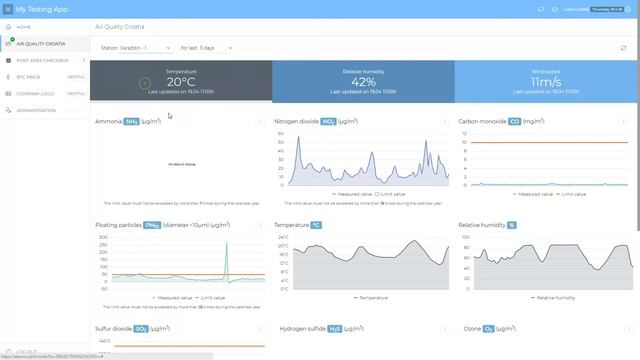The image size is (640, 360).
Task: Open Font APEX Checkbox navigation entry
Action: click(45, 60)
